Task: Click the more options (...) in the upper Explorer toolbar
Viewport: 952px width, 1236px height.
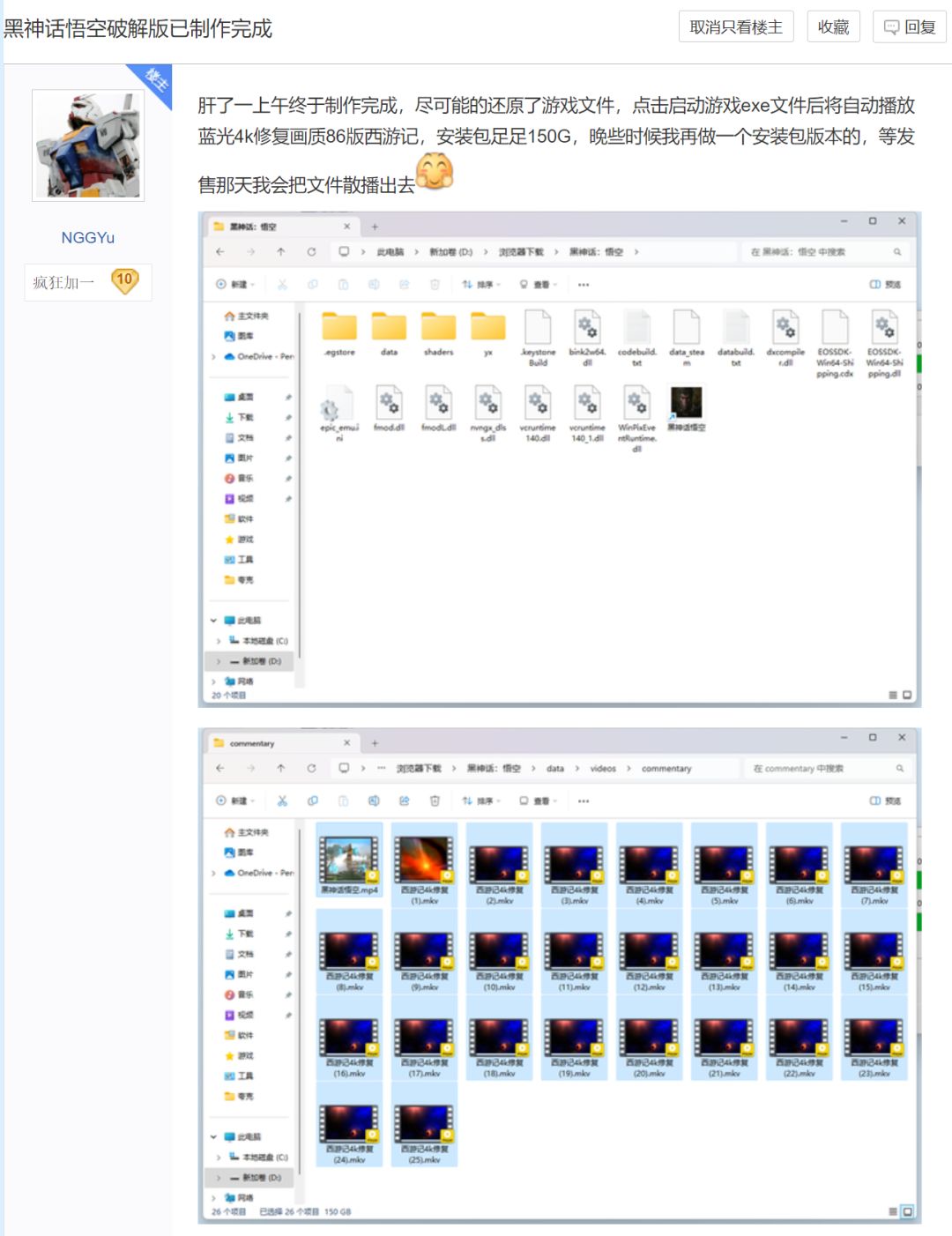Action: [x=584, y=284]
